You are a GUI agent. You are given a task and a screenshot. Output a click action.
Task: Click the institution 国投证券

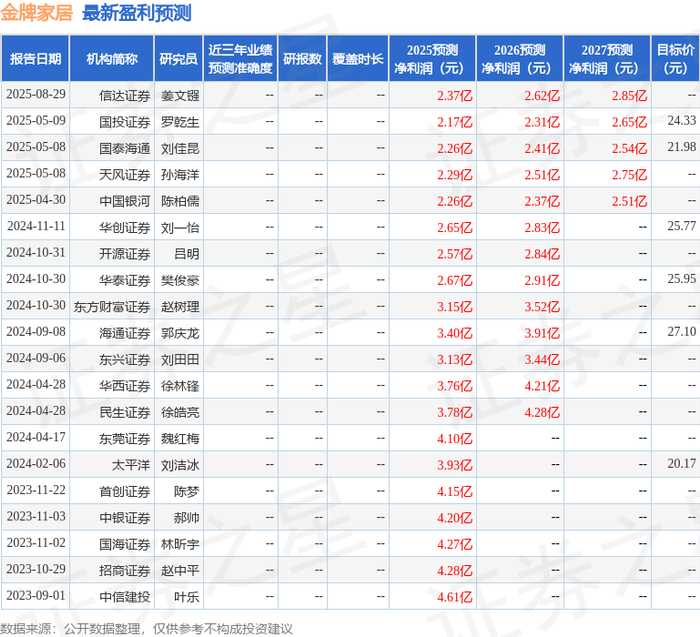click(x=125, y=122)
